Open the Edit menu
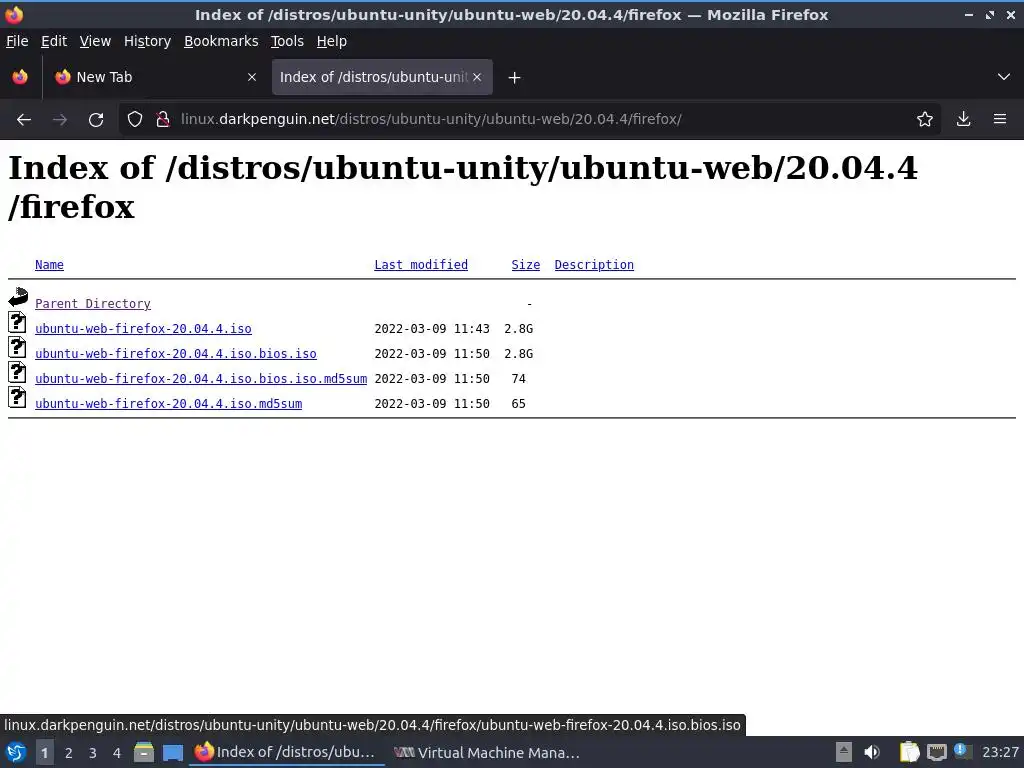Screen dimensions: 1024x768 click(x=54, y=41)
